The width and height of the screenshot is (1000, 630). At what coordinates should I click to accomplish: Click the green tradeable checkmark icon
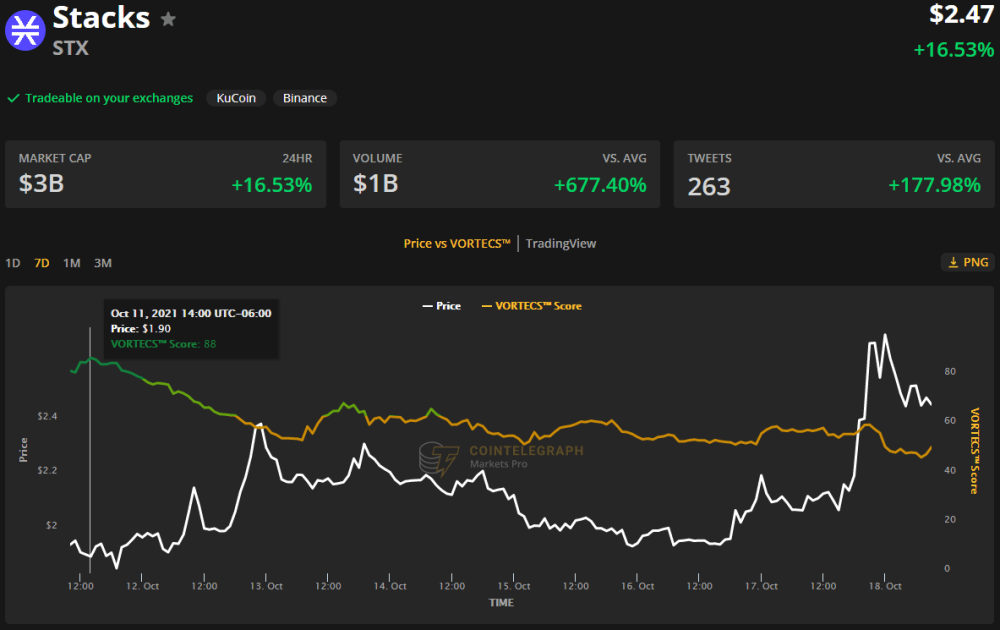pyautogui.click(x=13, y=98)
